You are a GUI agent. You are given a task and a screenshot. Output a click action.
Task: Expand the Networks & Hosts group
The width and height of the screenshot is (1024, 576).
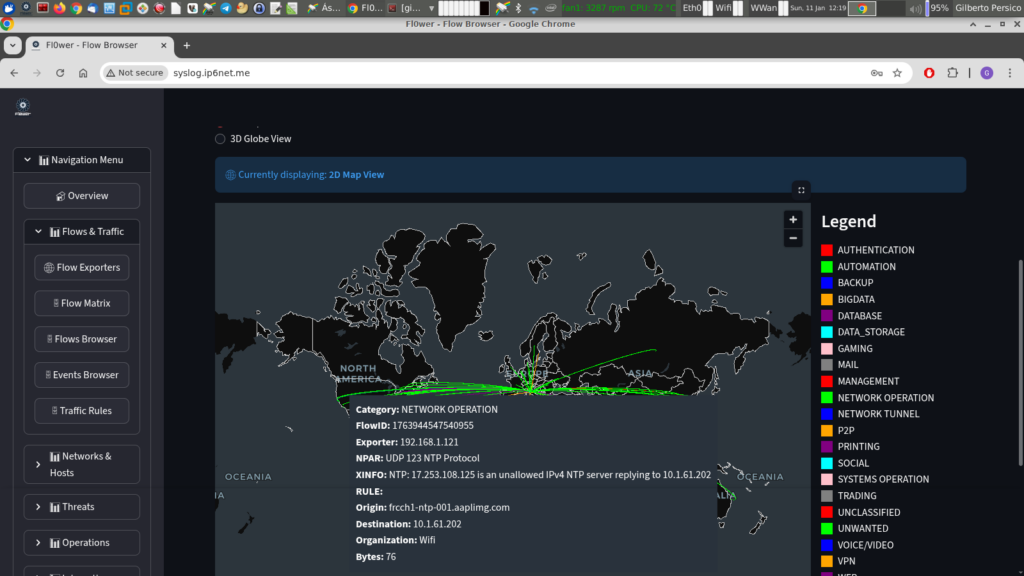[x=39, y=464]
